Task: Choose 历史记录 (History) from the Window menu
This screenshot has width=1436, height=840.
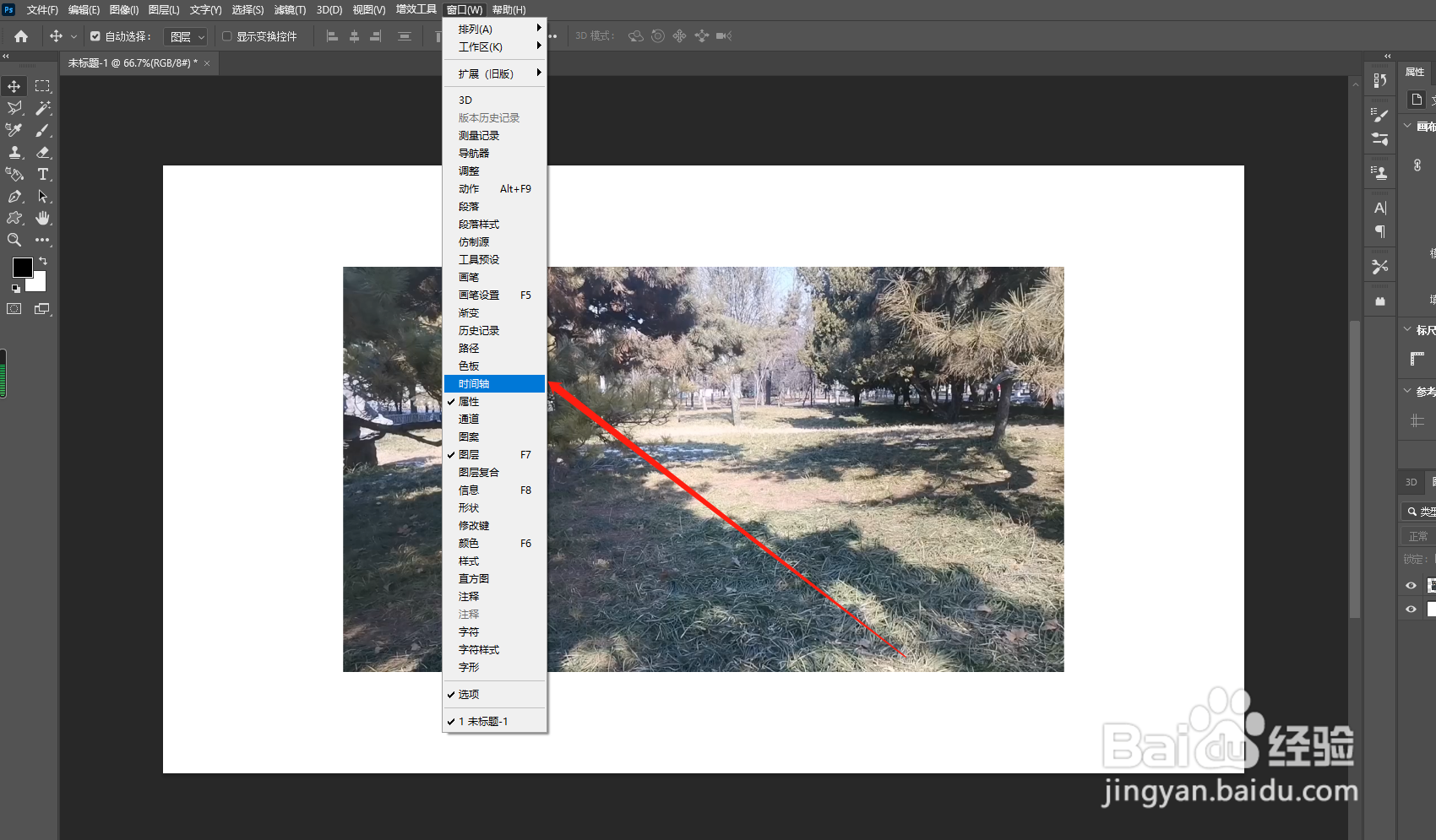Action: [495, 331]
